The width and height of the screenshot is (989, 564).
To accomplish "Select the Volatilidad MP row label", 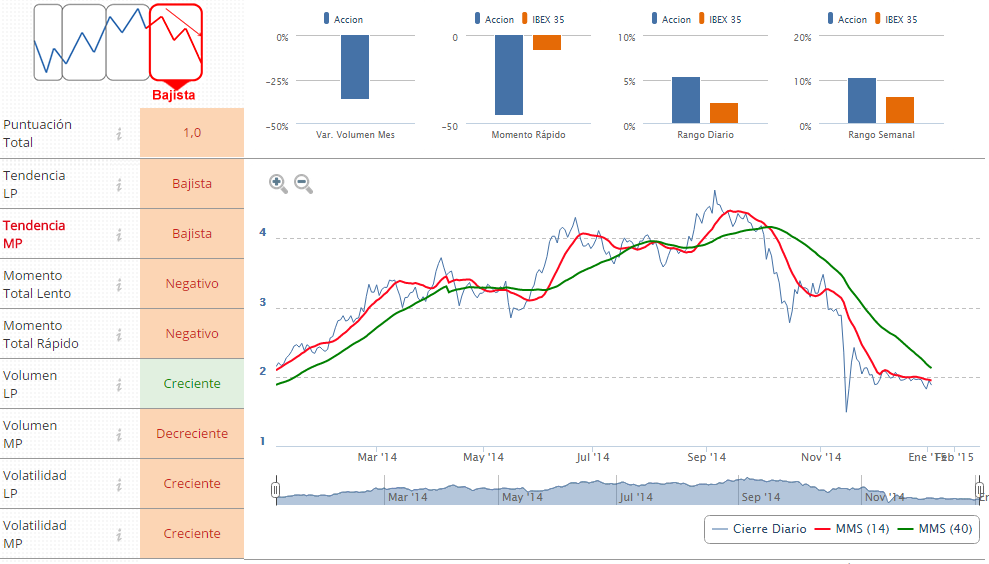I will [35, 534].
